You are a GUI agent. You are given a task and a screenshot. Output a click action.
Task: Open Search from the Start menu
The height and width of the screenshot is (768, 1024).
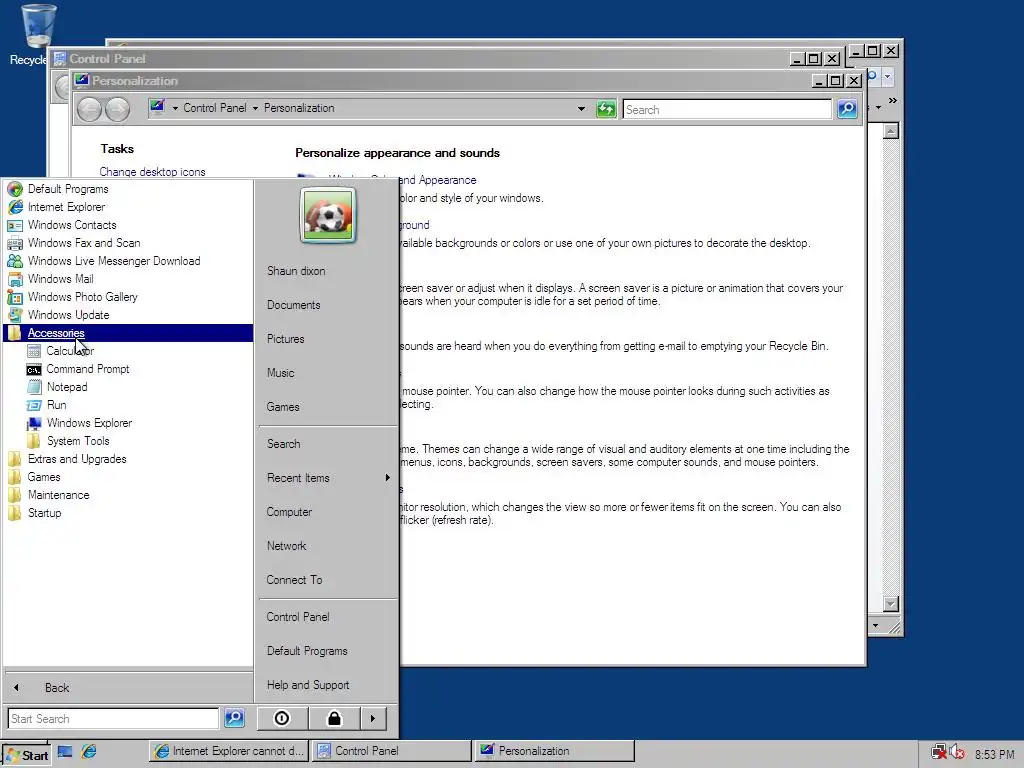pyautogui.click(x=283, y=444)
